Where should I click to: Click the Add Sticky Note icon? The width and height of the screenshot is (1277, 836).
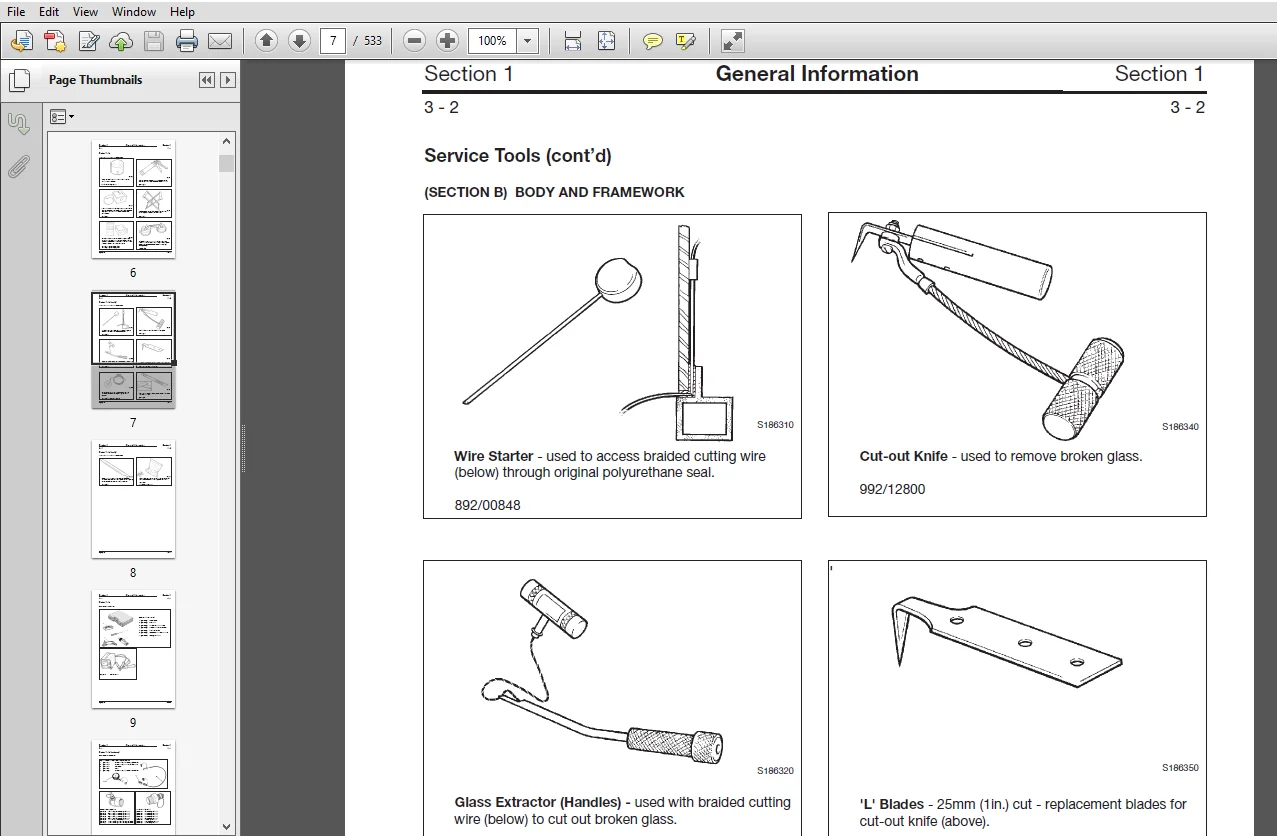(653, 41)
